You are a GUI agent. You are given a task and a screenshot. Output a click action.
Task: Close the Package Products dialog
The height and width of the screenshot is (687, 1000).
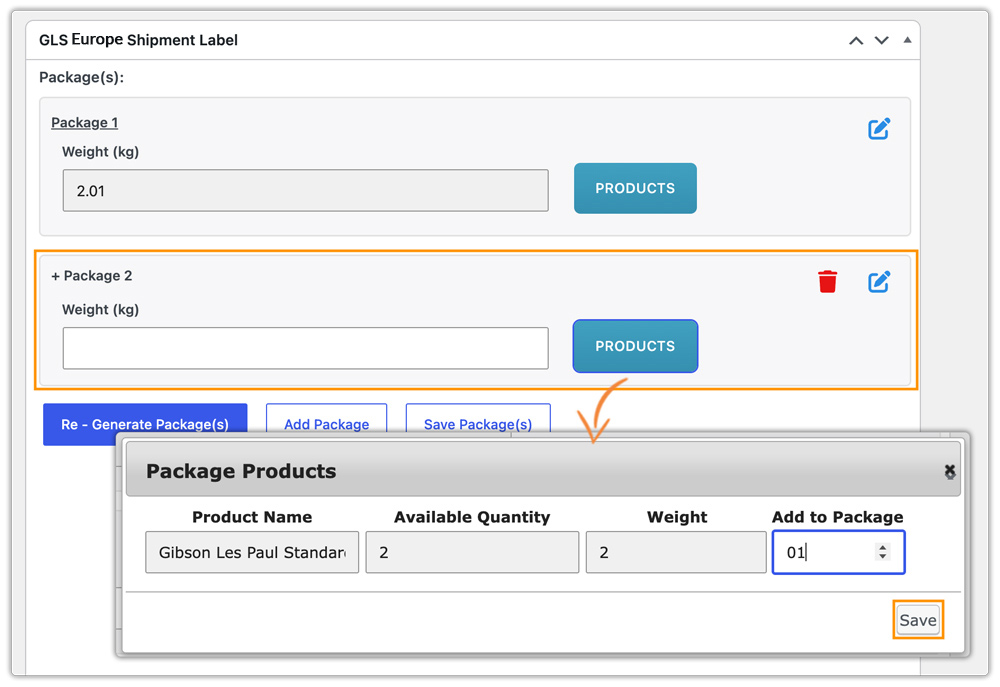pyautogui.click(x=950, y=471)
